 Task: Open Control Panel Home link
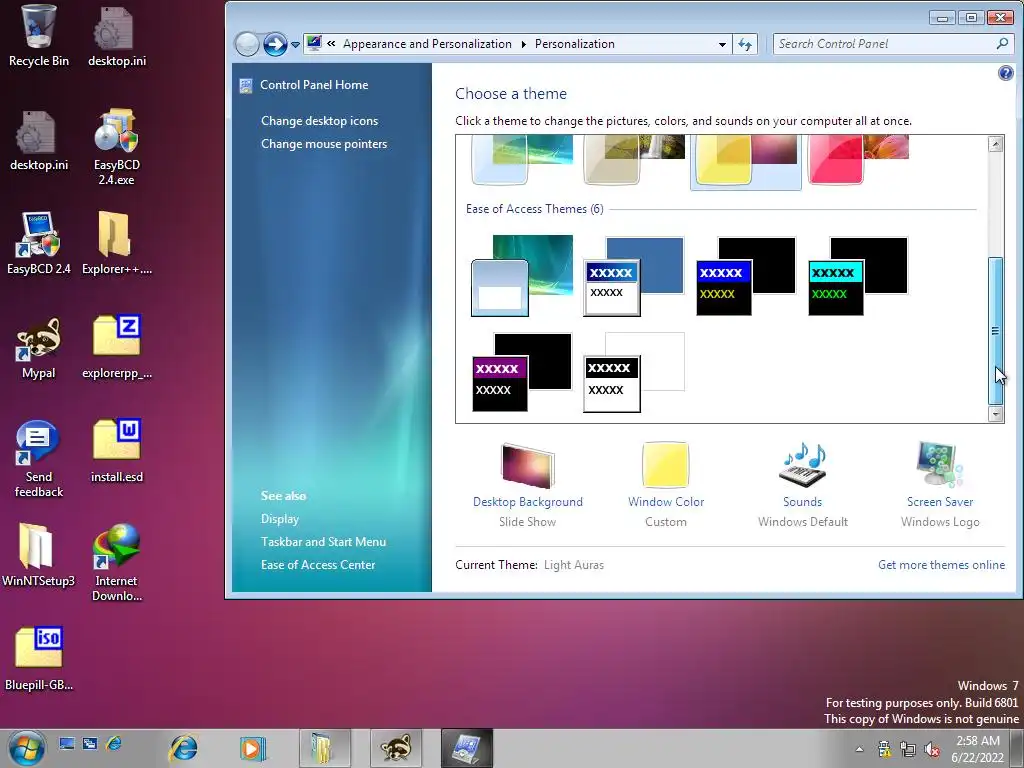click(x=314, y=85)
